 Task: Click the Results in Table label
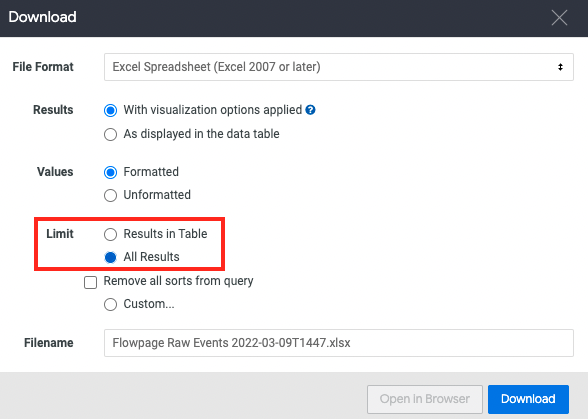165,234
